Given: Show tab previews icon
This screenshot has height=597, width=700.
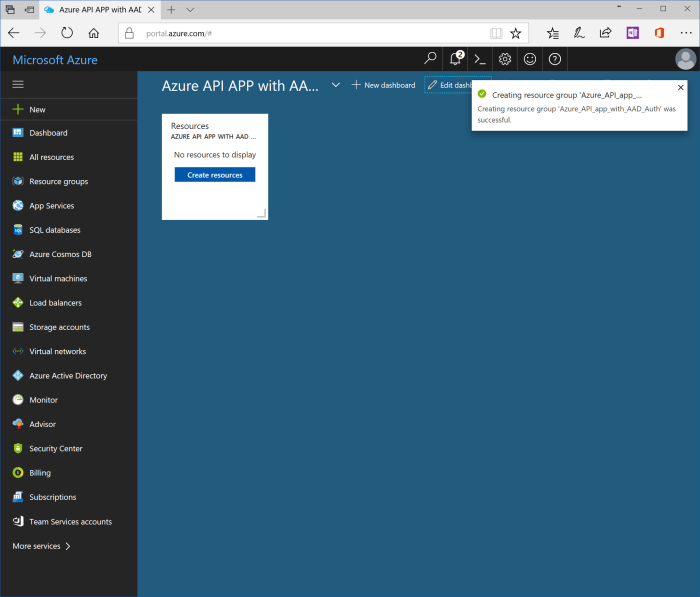Looking at the screenshot, I should click(x=10, y=9).
